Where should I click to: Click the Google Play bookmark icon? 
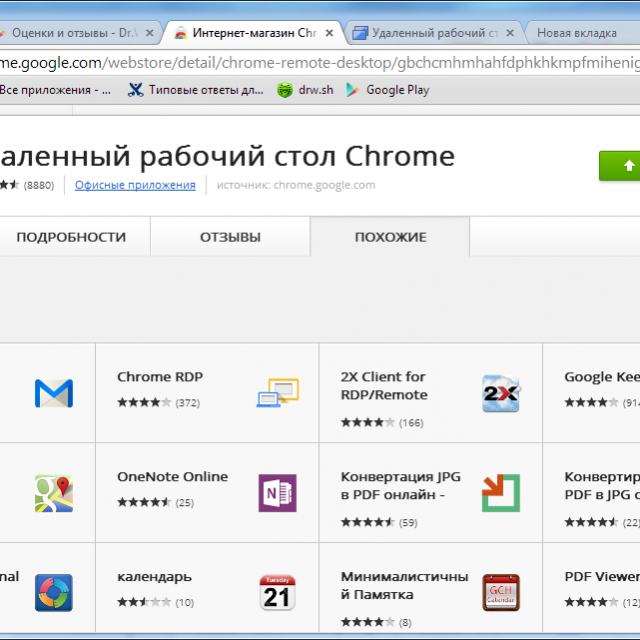pyautogui.click(x=352, y=90)
